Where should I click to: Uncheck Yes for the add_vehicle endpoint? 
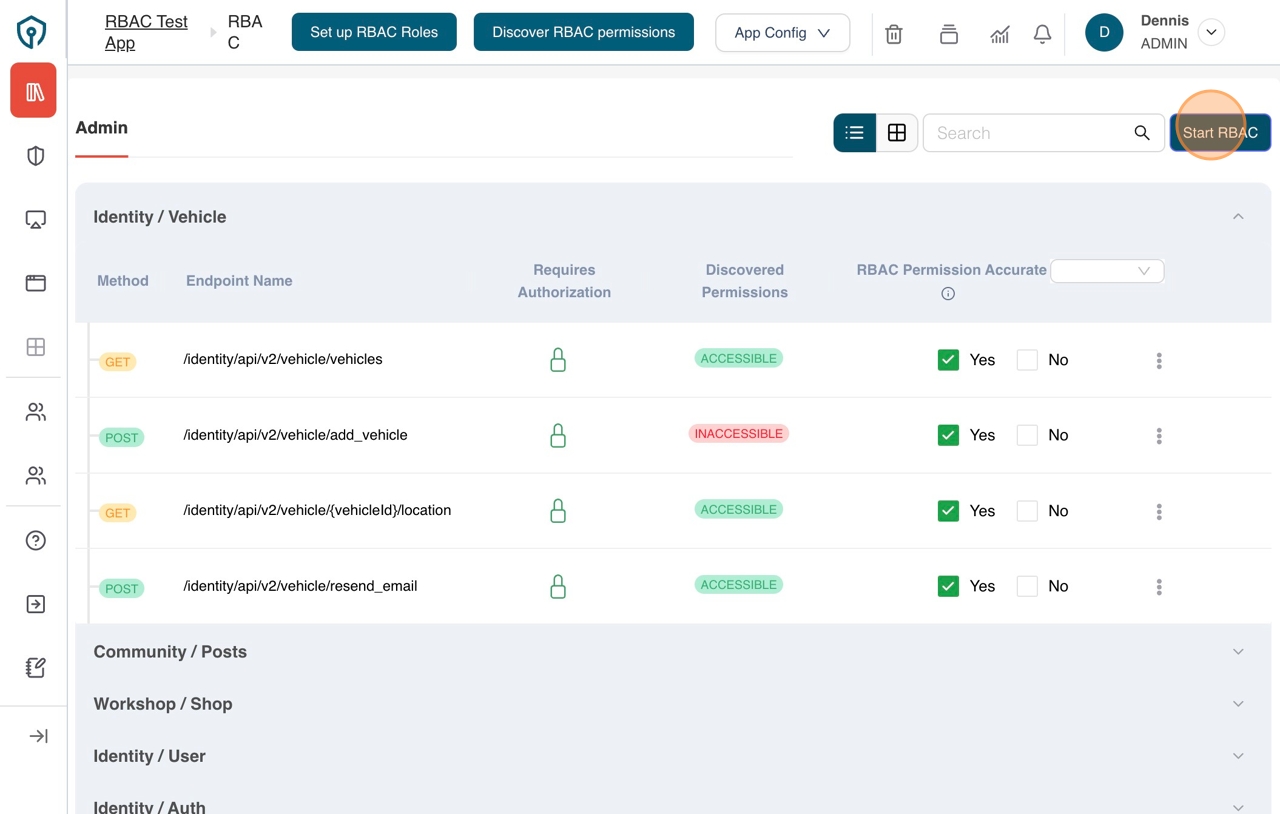point(948,435)
